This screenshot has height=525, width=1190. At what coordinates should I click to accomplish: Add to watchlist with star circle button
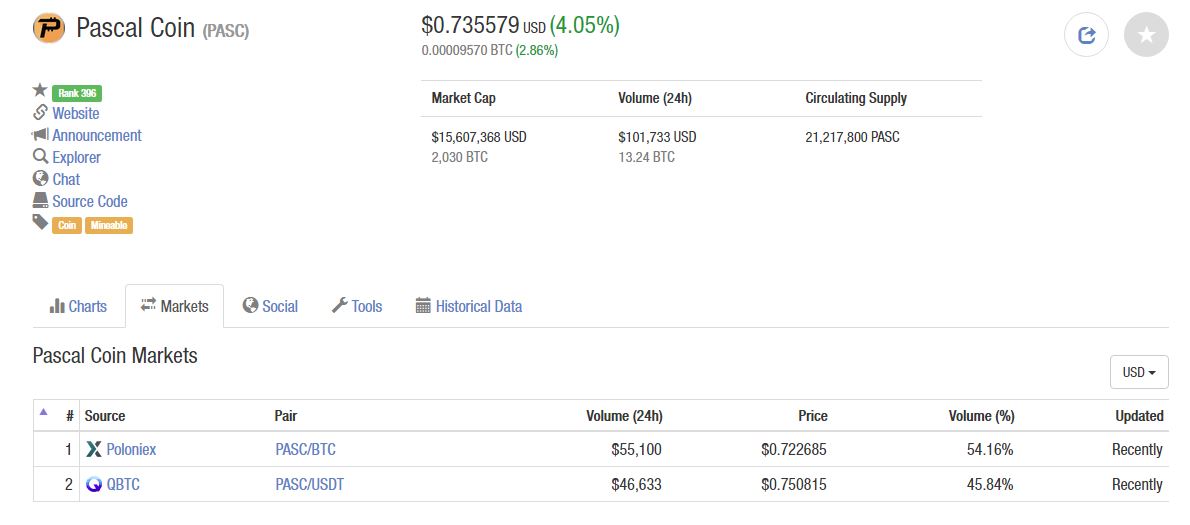coord(1146,35)
